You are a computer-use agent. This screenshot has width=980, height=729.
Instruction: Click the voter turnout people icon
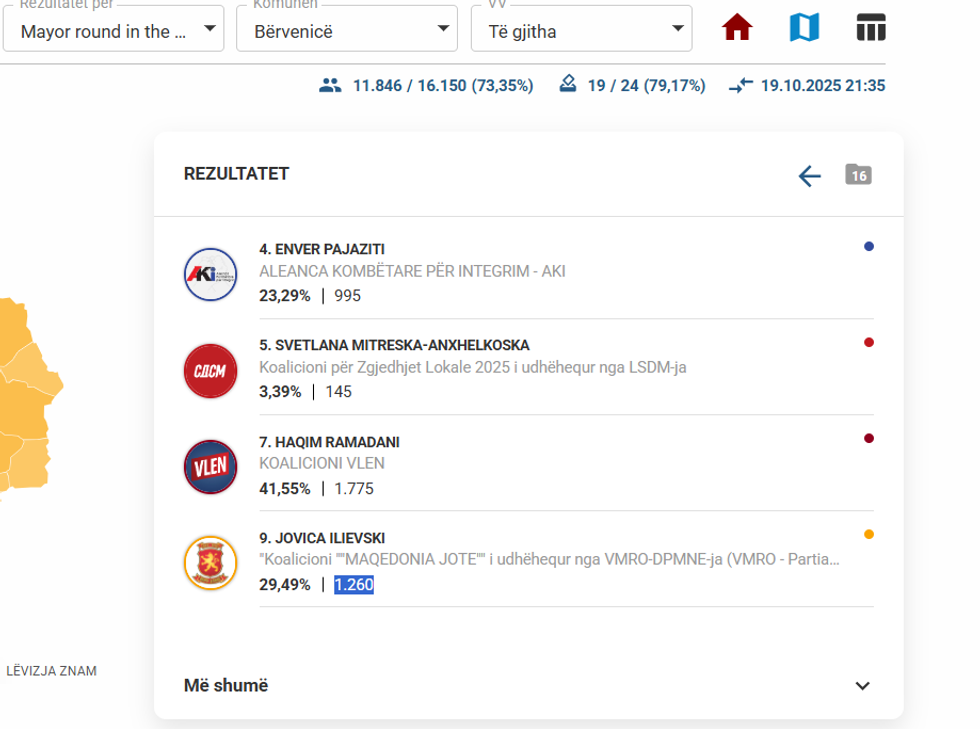[330, 86]
